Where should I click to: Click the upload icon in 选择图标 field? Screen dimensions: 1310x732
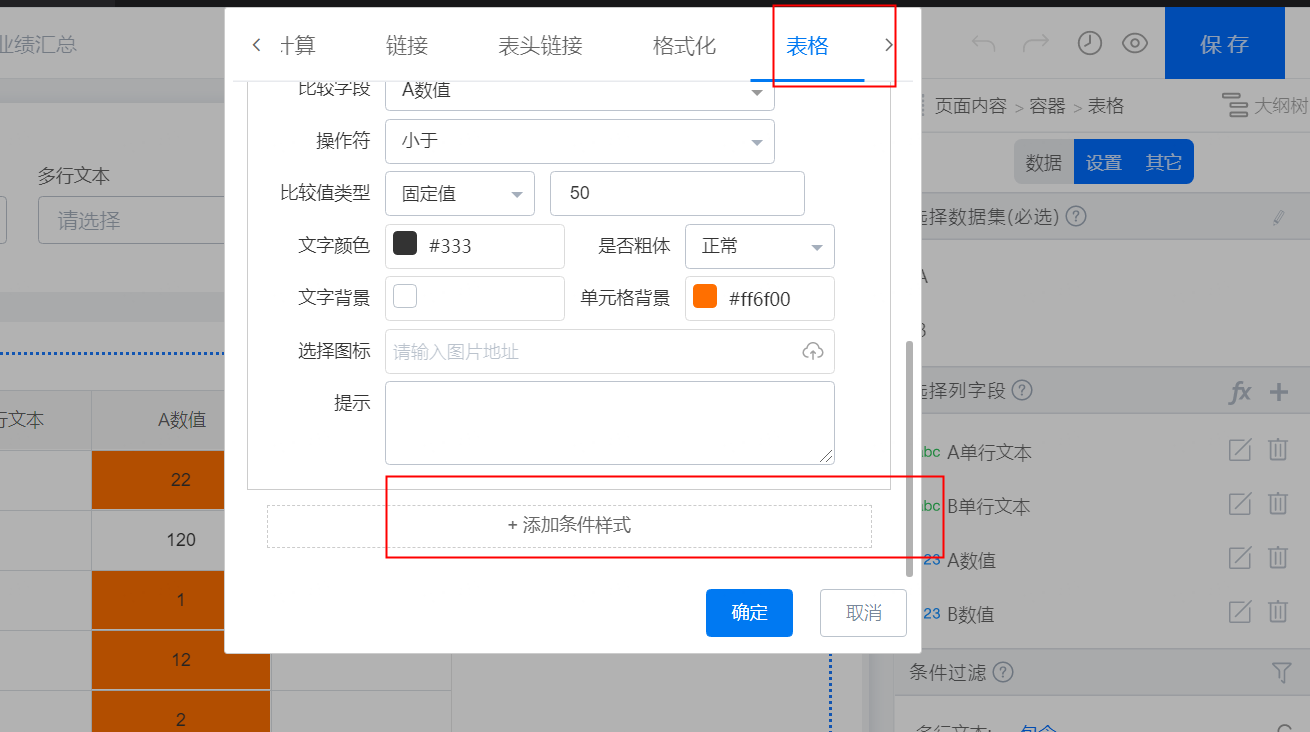(x=813, y=351)
